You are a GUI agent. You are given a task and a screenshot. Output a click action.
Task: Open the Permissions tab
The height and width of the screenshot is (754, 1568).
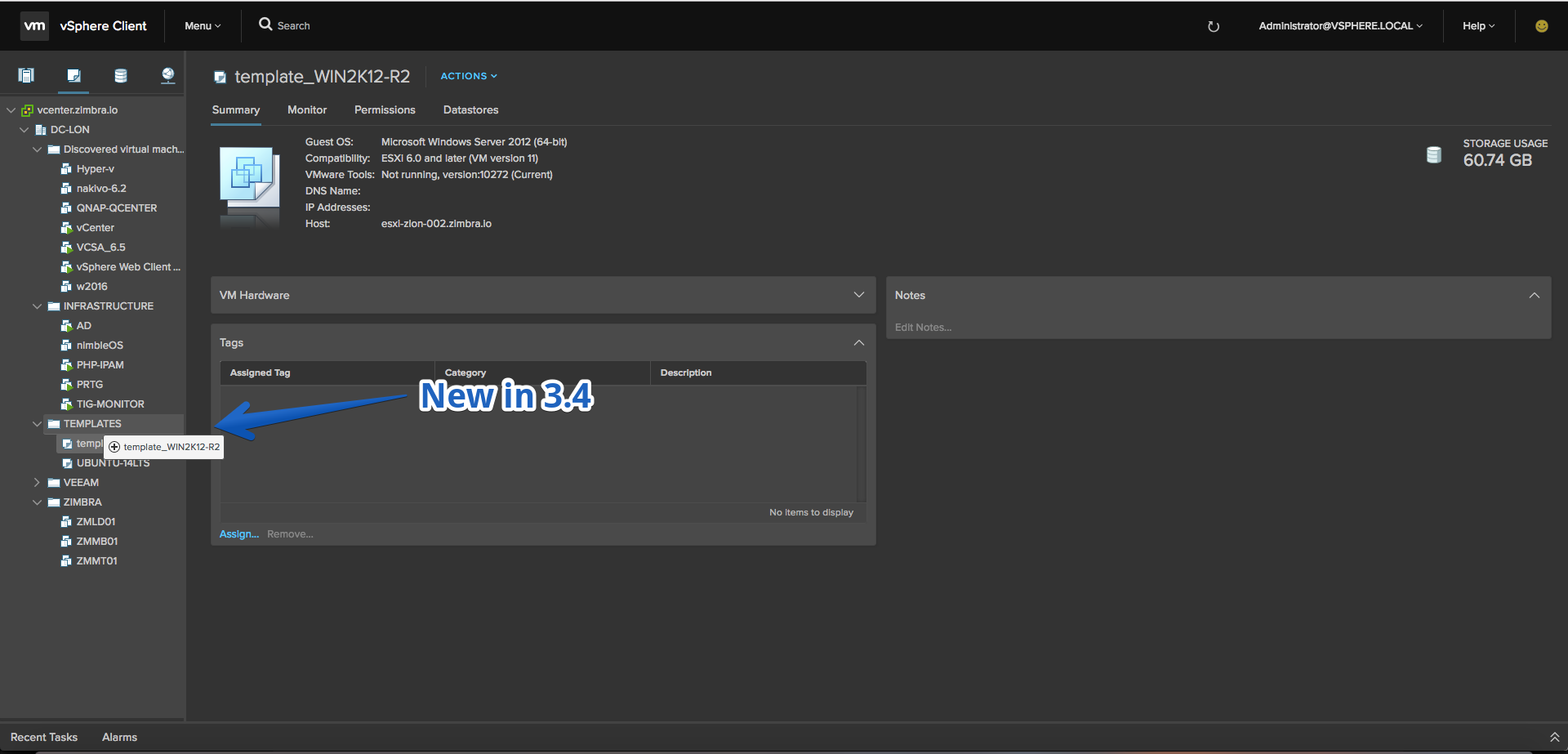385,110
